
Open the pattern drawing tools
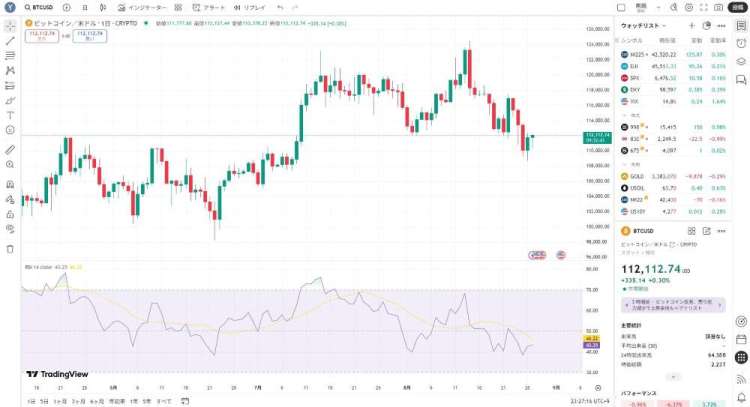[x=10, y=71]
